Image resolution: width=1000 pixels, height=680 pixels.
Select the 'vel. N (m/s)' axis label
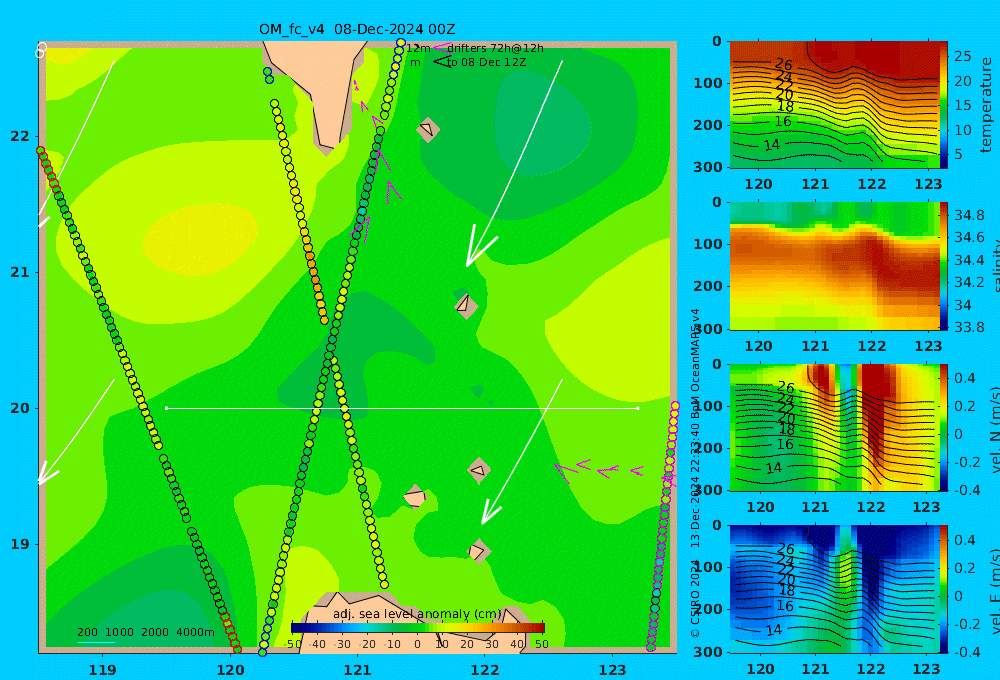tap(994, 429)
